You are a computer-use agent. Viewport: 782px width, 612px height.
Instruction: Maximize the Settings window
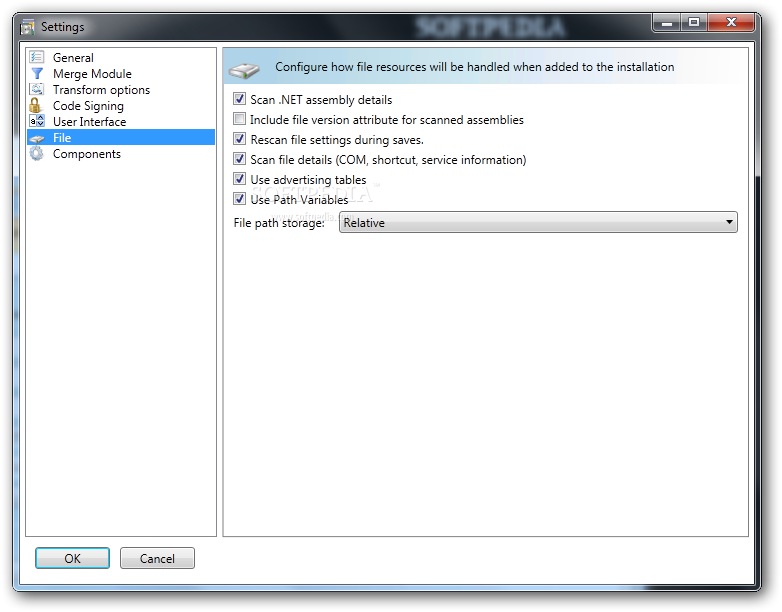click(694, 22)
